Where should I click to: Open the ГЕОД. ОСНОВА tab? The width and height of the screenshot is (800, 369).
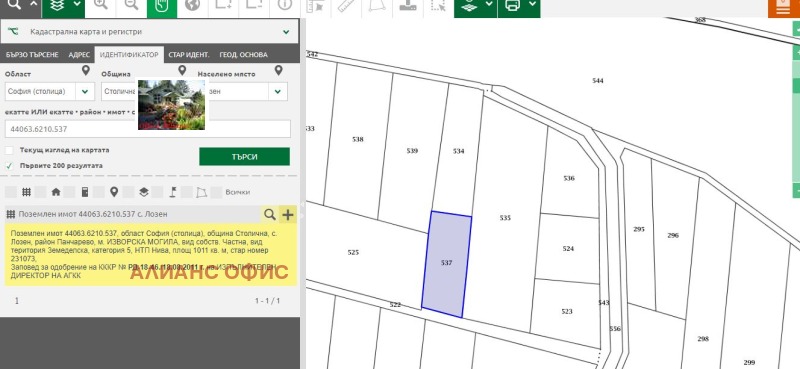(243, 55)
